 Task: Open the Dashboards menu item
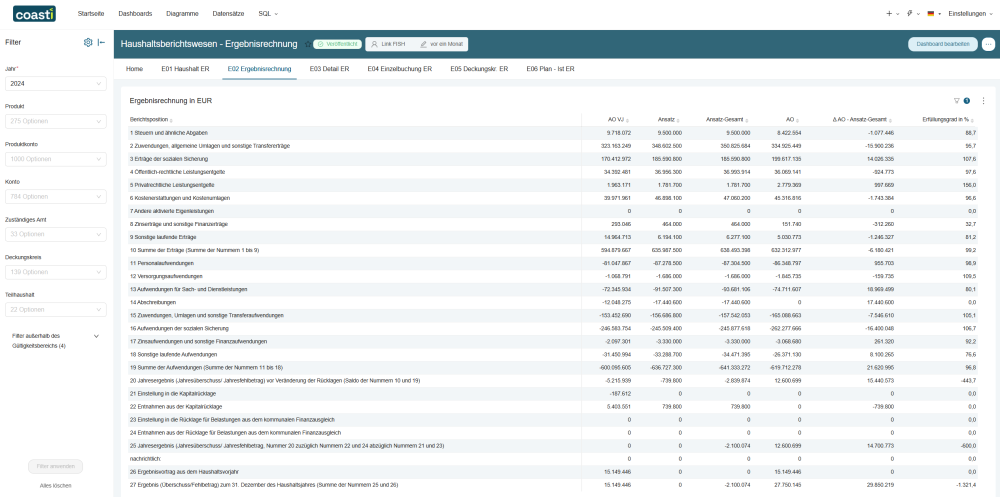135,13
